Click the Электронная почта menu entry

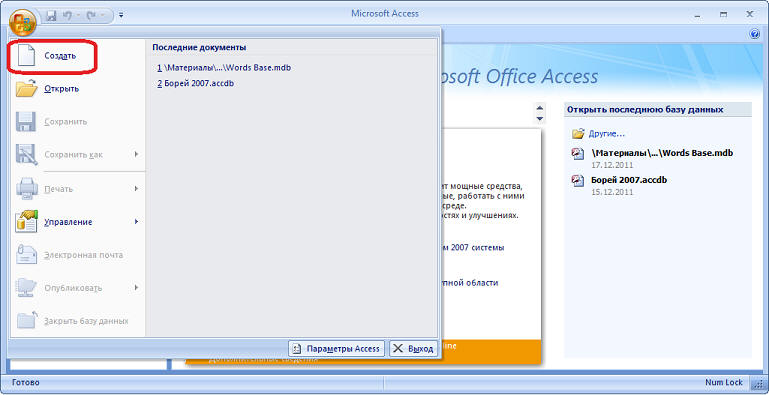(77, 255)
